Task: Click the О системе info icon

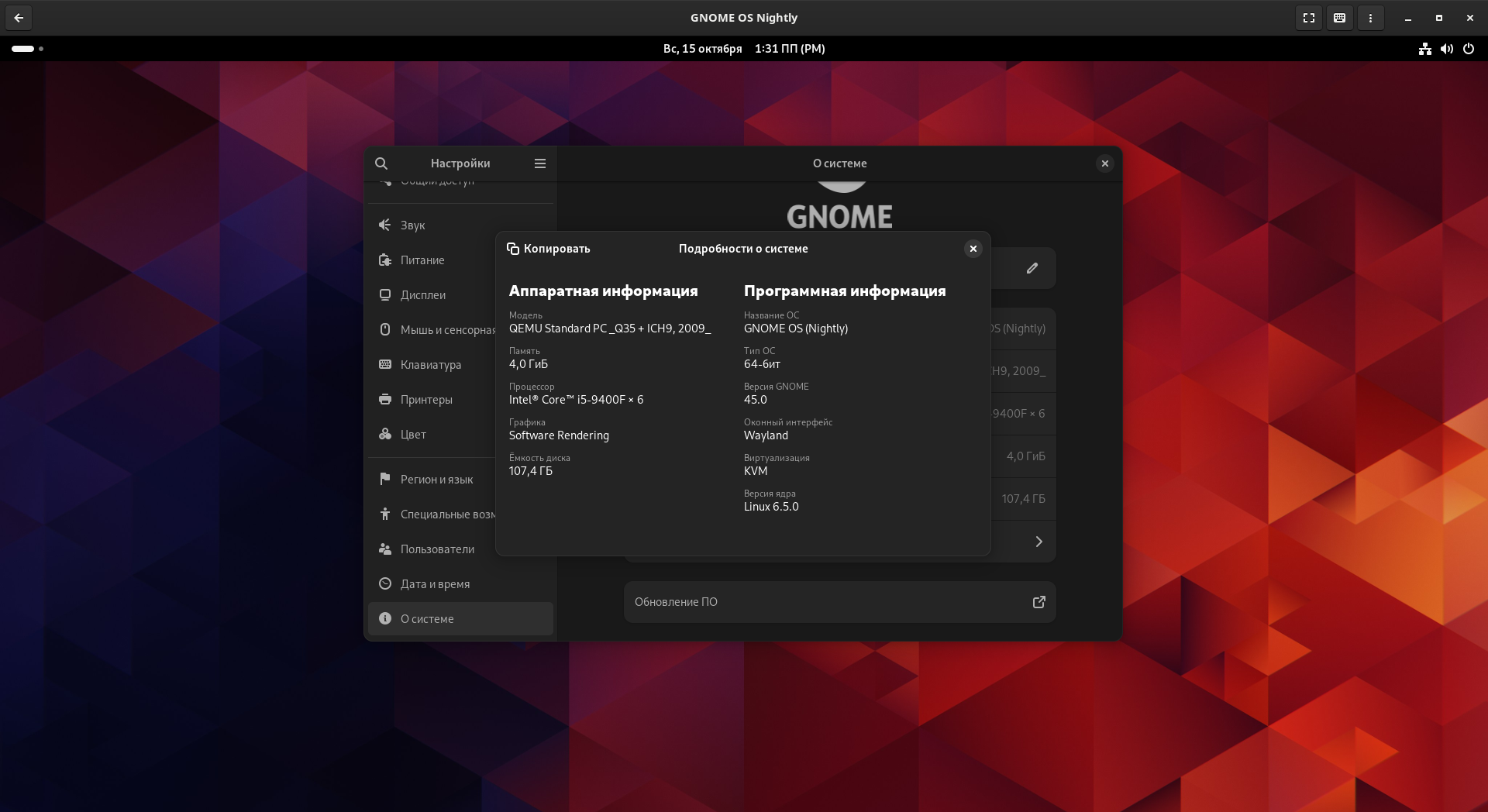Action: 385,618
